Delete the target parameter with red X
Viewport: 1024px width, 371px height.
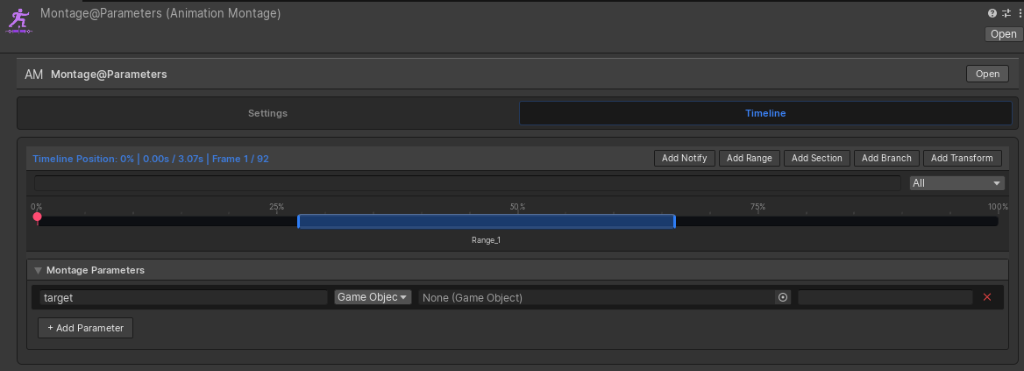coord(987,297)
